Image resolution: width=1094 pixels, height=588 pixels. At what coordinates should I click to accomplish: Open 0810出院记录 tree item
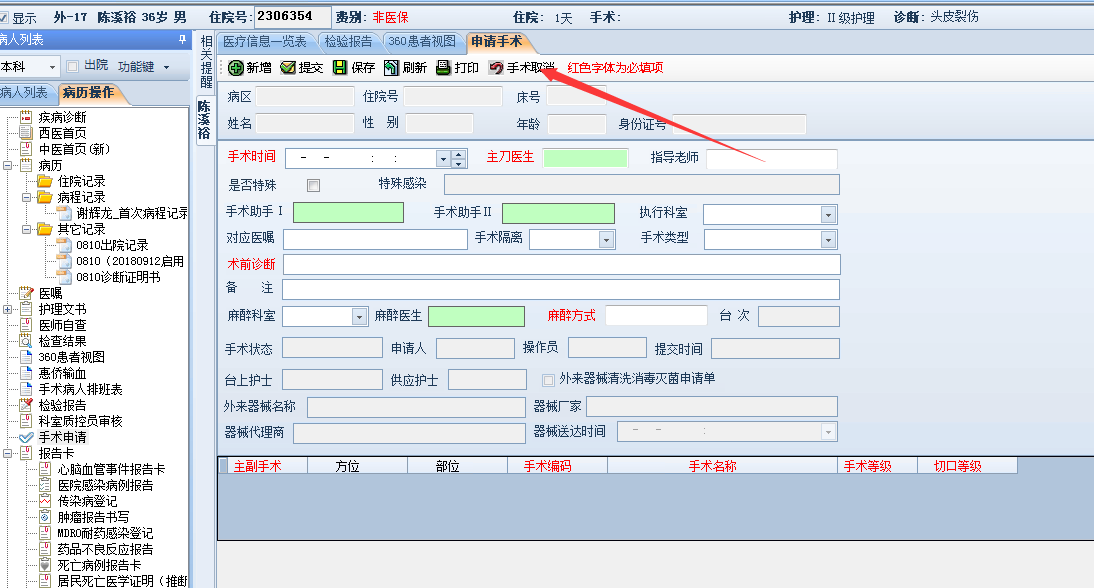click(112, 246)
